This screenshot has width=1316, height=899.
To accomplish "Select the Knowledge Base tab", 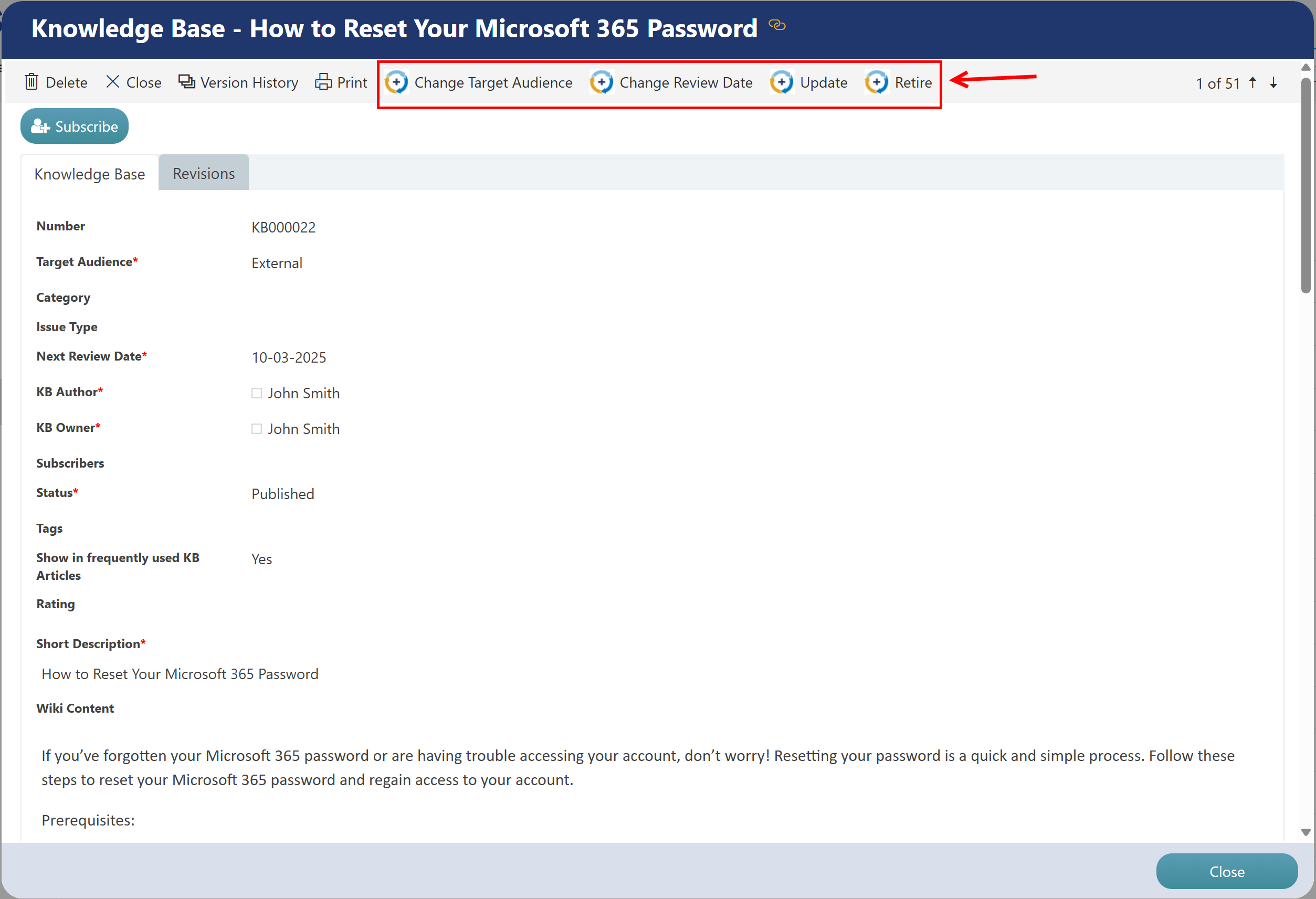I will 89,174.
